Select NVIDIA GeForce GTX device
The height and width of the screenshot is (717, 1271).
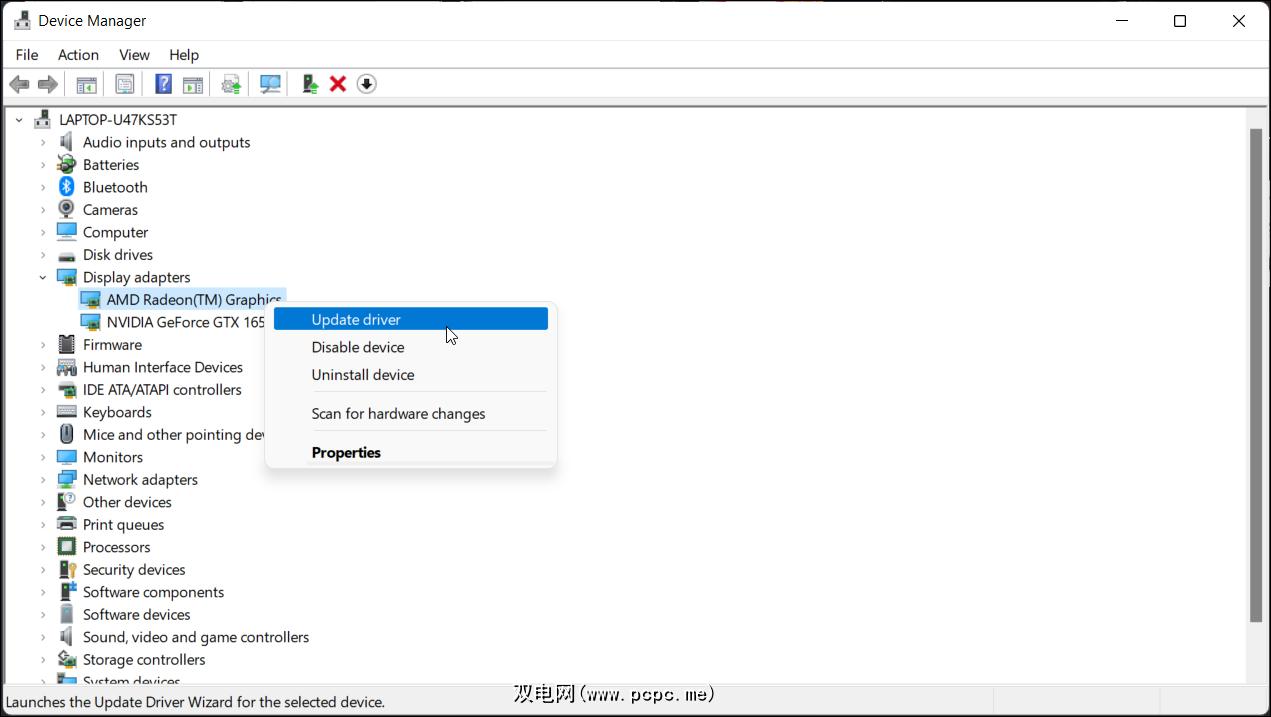[x=186, y=322]
